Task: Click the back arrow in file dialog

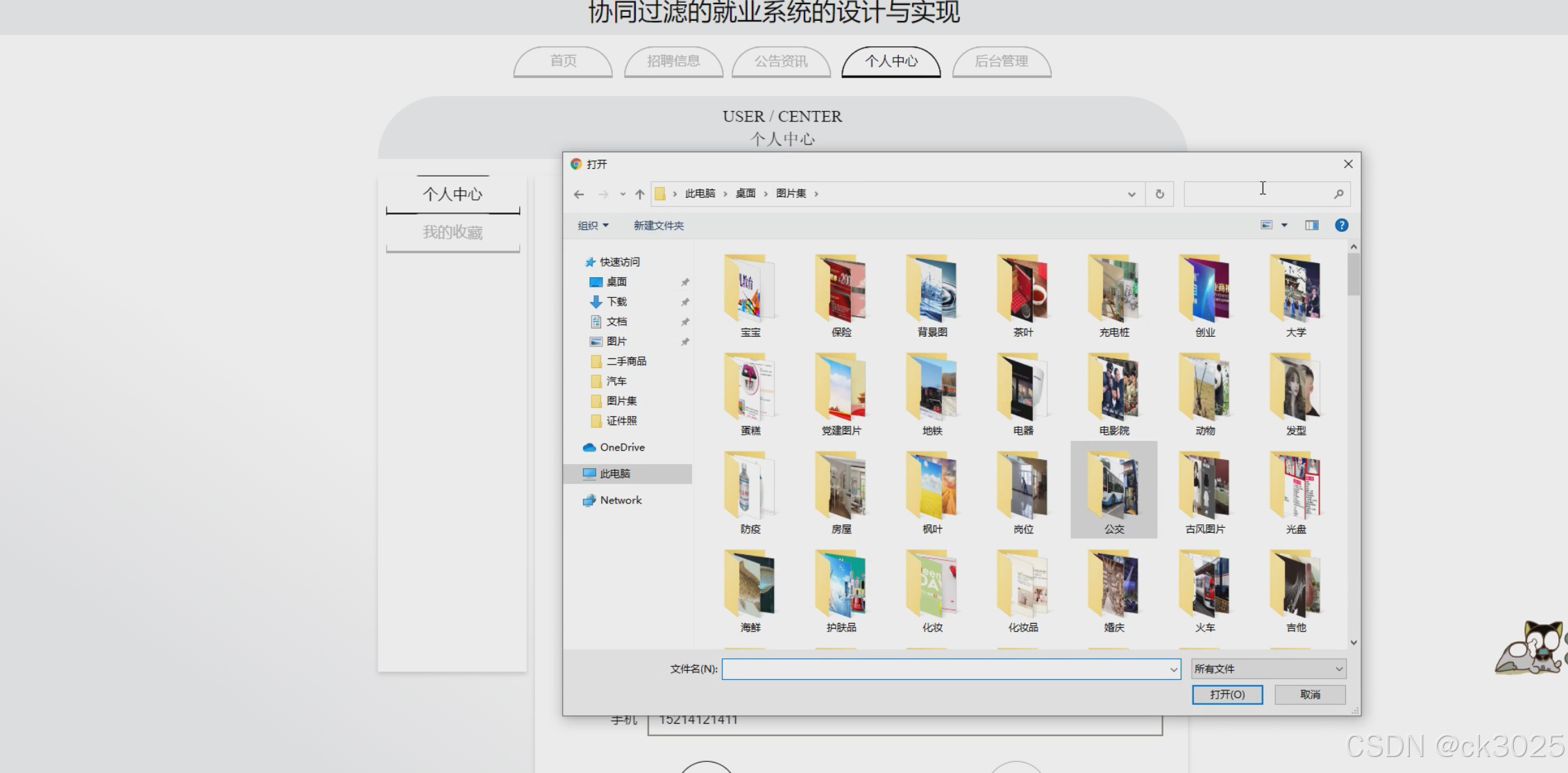Action: pyautogui.click(x=579, y=194)
